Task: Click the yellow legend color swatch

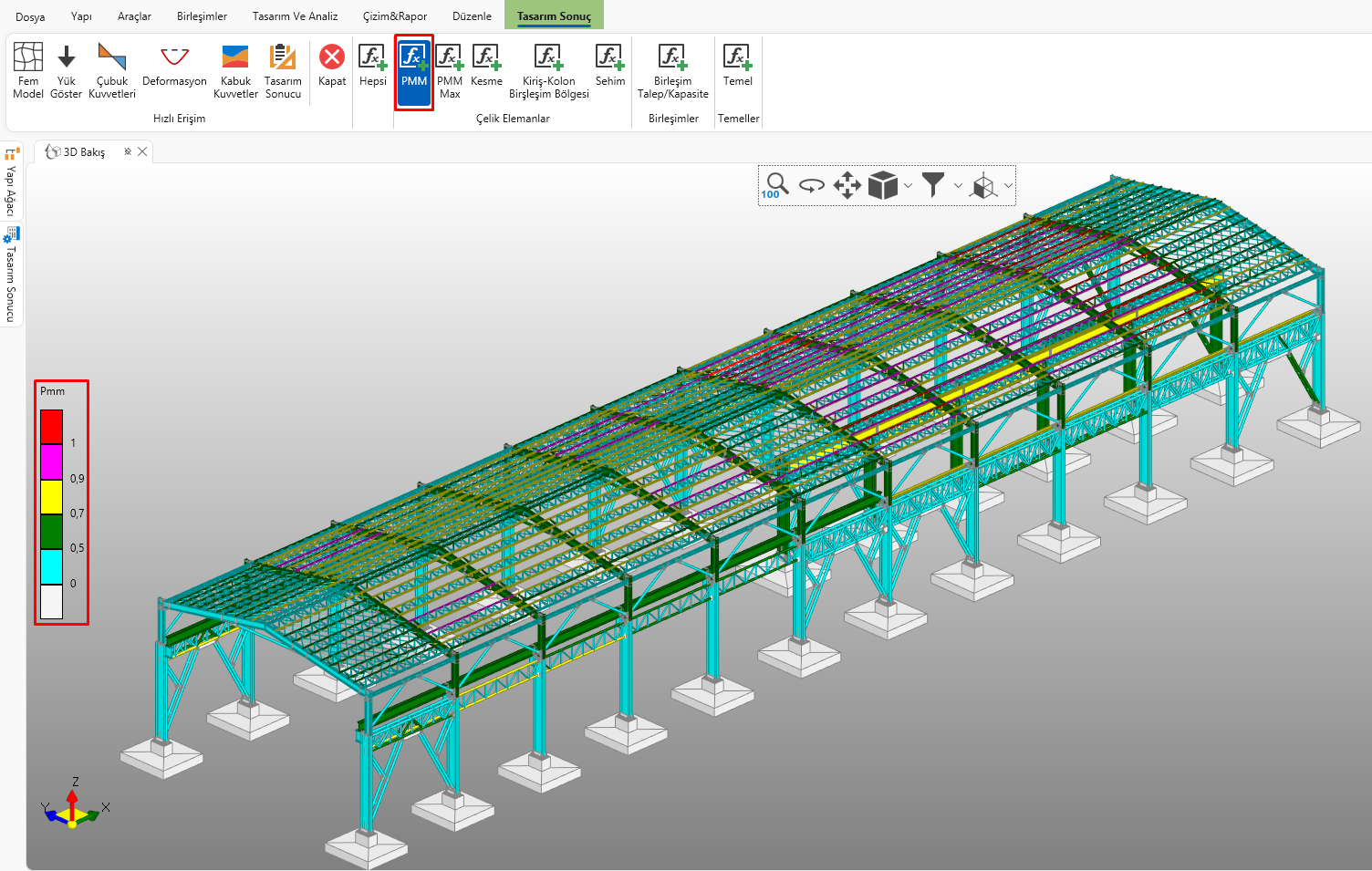Action: [51, 496]
